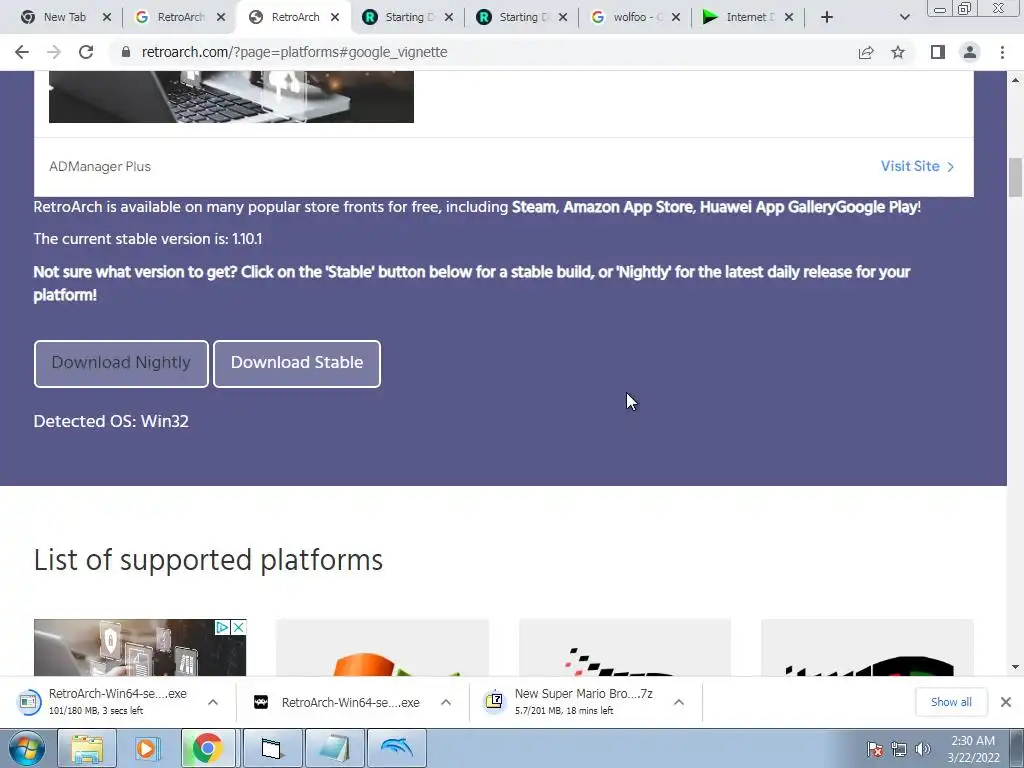Close the active RetroArch tab
Screen dimensions: 1024x768
[335, 18]
